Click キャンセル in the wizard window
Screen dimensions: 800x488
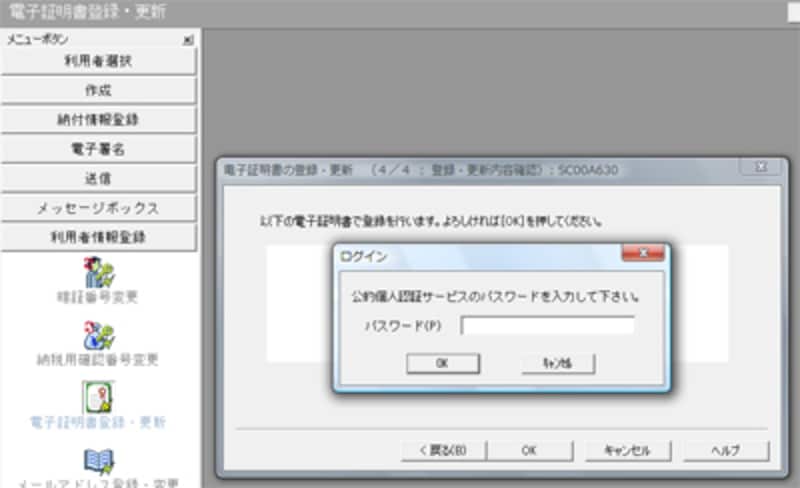[628, 451]
